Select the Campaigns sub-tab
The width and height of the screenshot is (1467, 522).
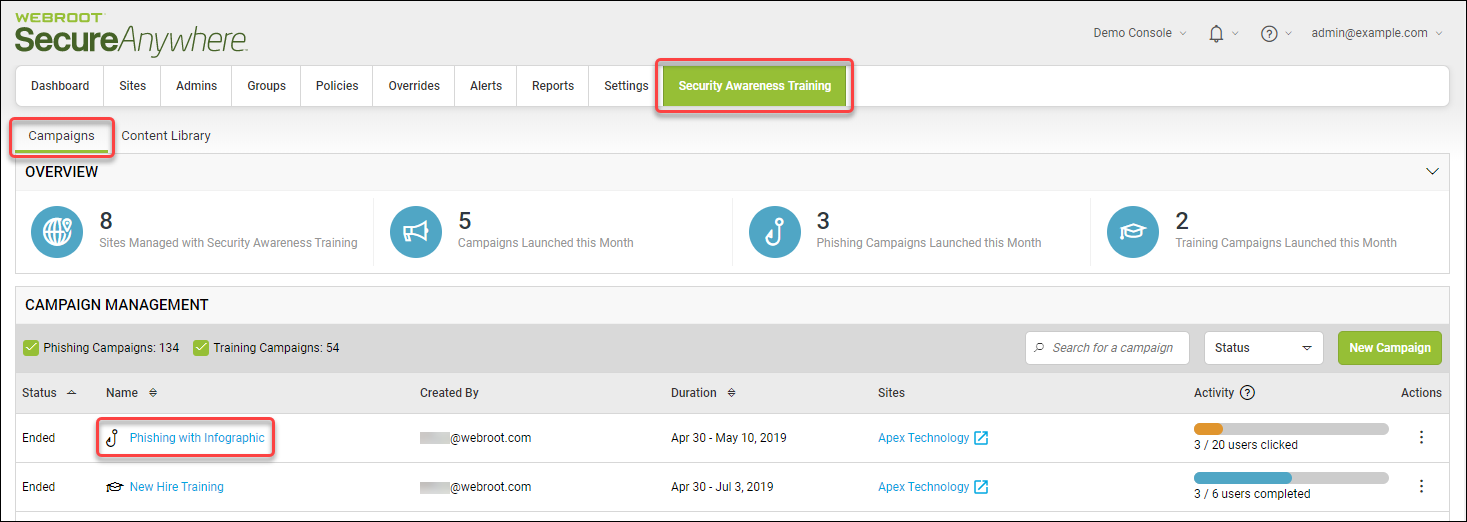point(62,136)
